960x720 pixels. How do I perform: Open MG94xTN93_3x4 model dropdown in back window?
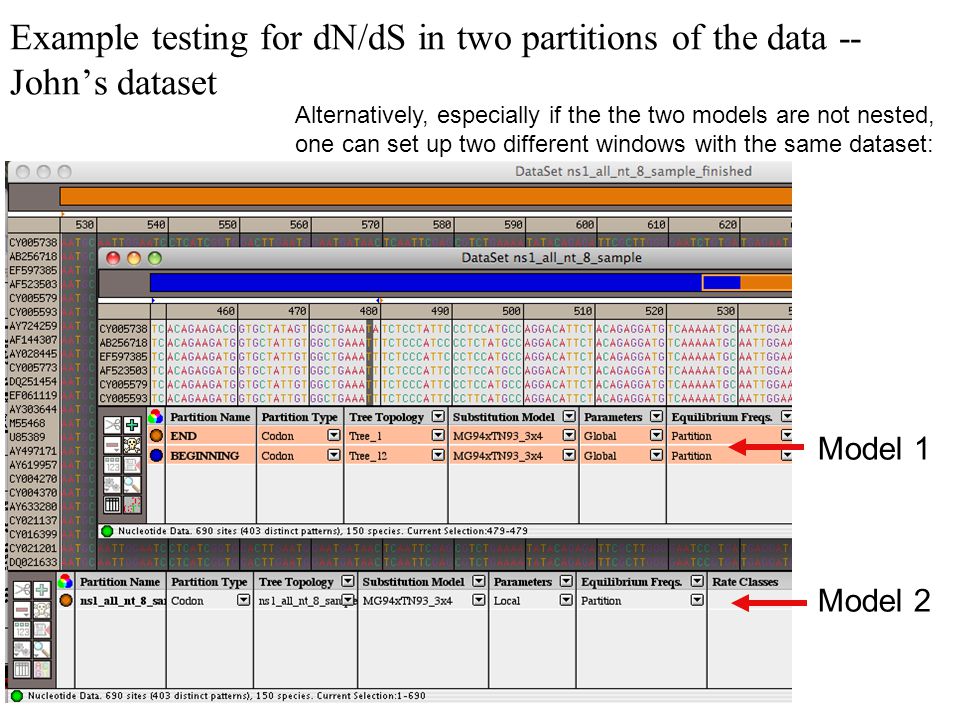(x=479, y=601)
